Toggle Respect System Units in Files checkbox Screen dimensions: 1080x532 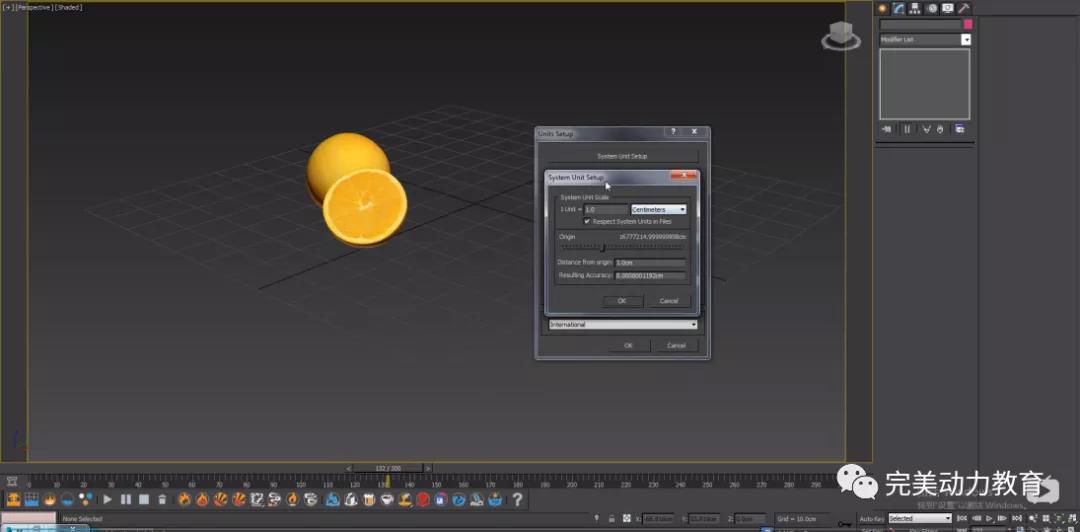[587, 221]
